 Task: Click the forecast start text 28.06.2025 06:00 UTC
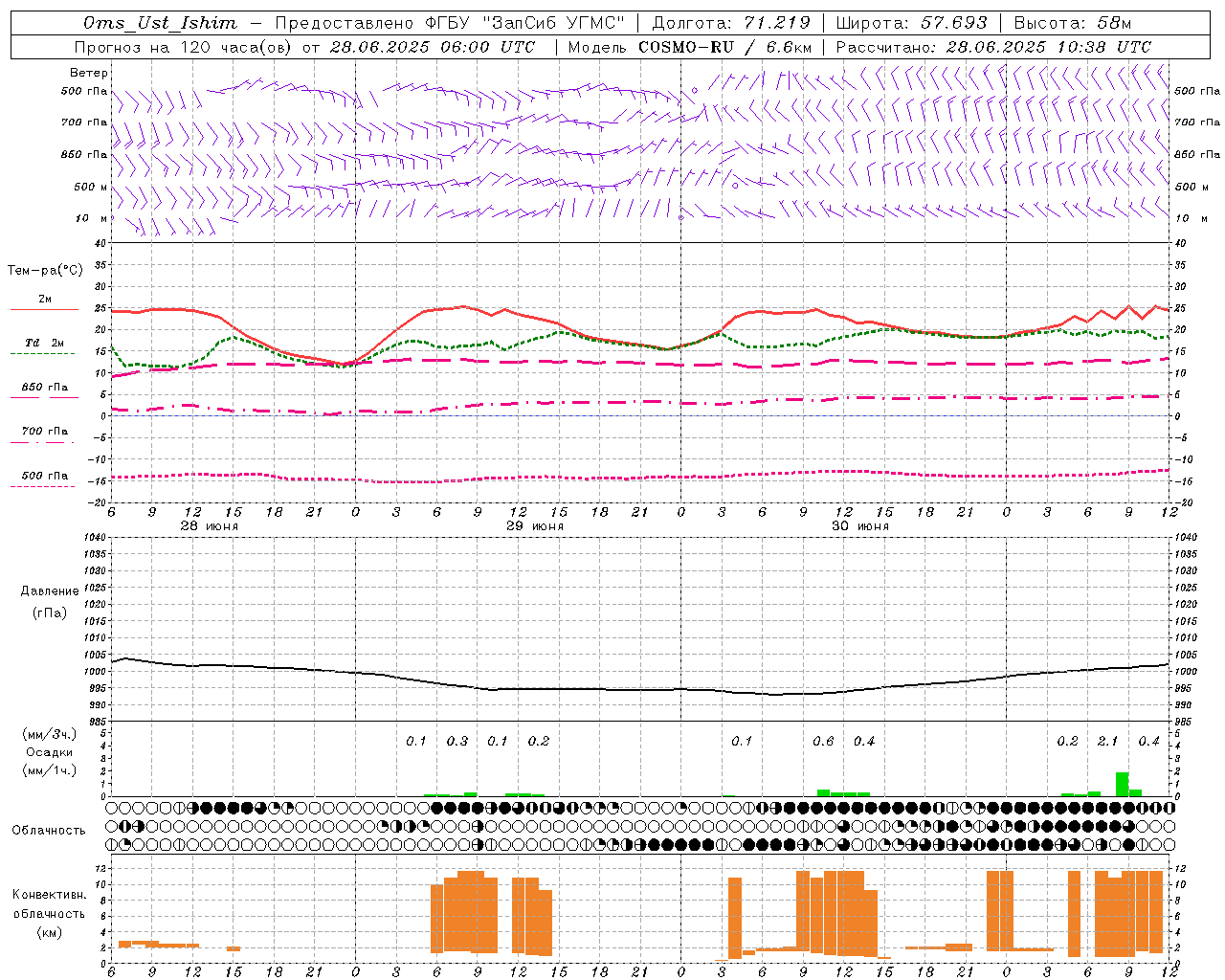click(432, 47)
